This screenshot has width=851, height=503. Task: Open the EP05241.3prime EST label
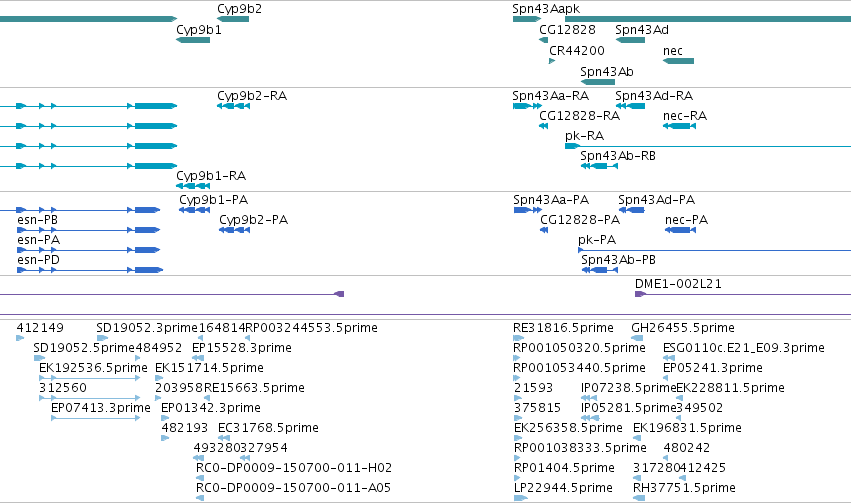713,368
